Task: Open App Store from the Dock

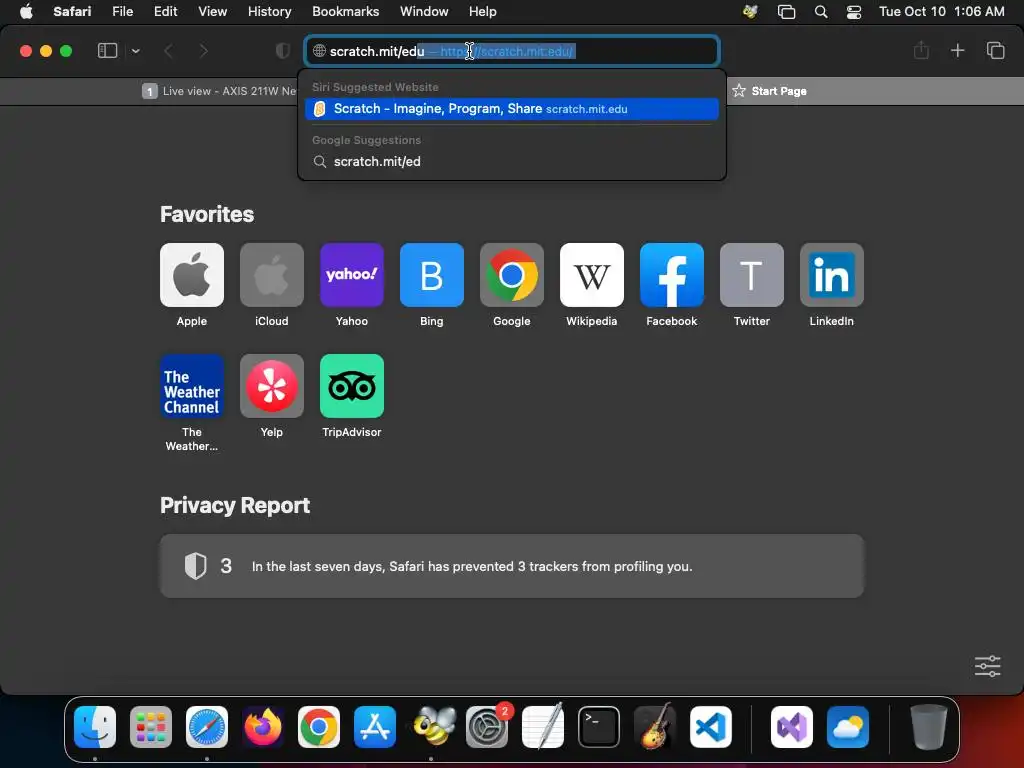Action: (x=375, y=727)
